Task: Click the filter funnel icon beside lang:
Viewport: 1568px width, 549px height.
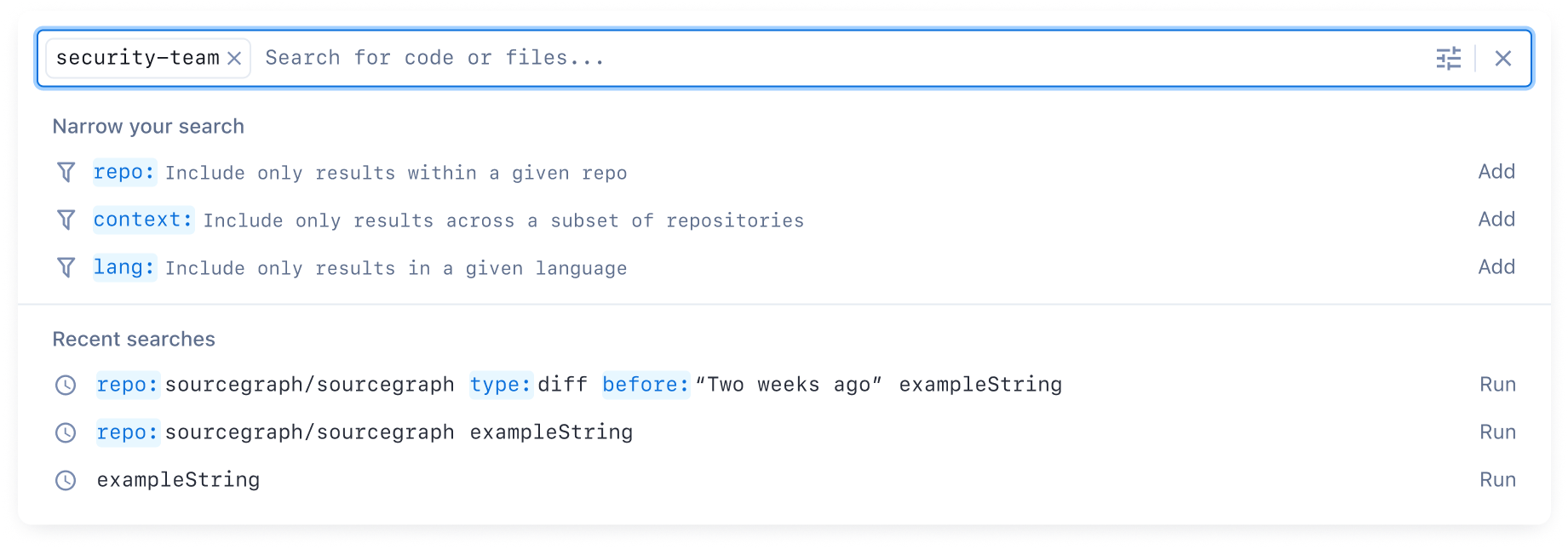Action: (x=66, y=267)
